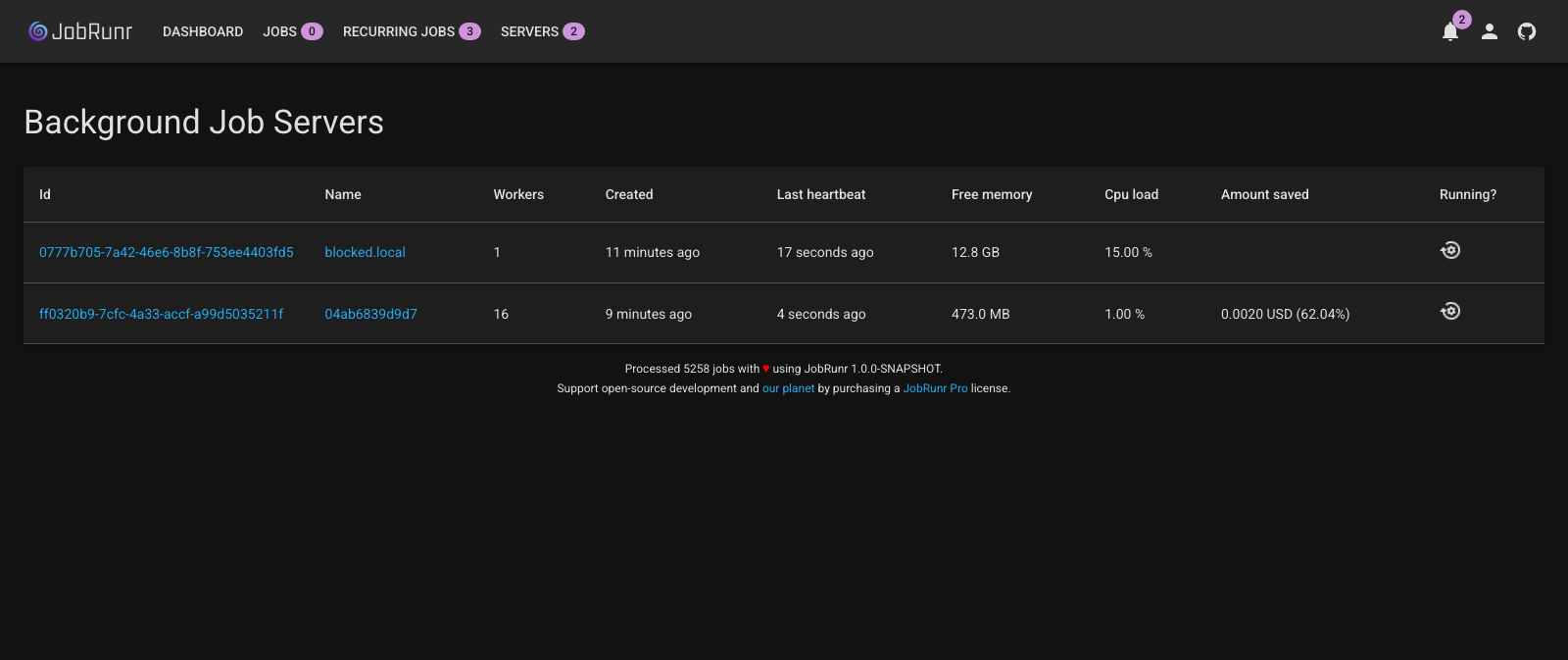The width and height of the screenshot is (1568, 660).
Task: Open the notifications bell icon
Action: [1450, 32]
